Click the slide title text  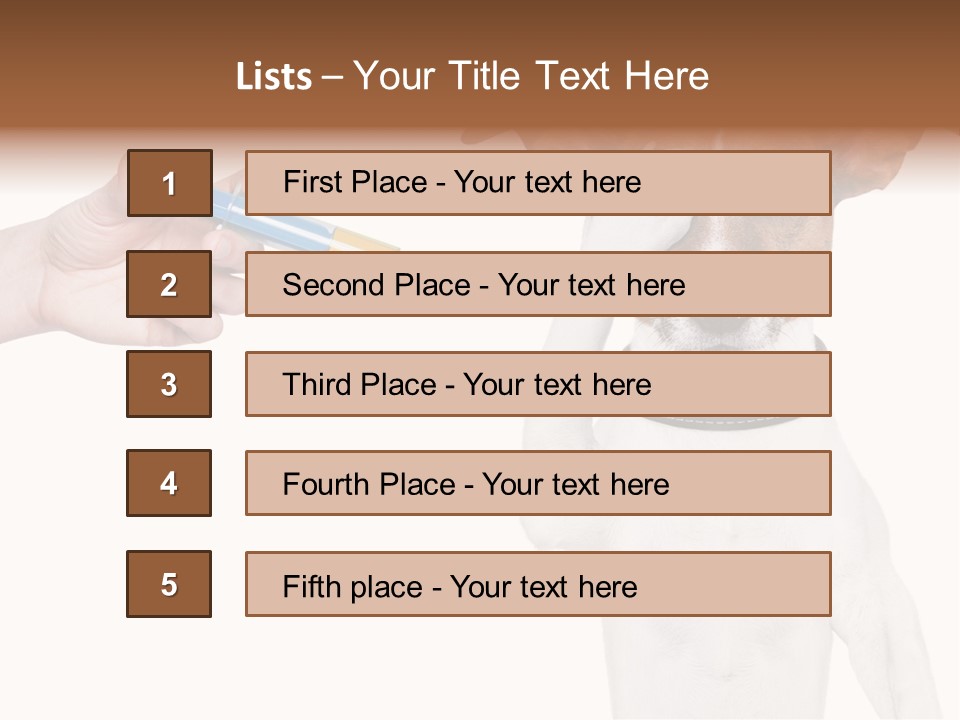472,76
